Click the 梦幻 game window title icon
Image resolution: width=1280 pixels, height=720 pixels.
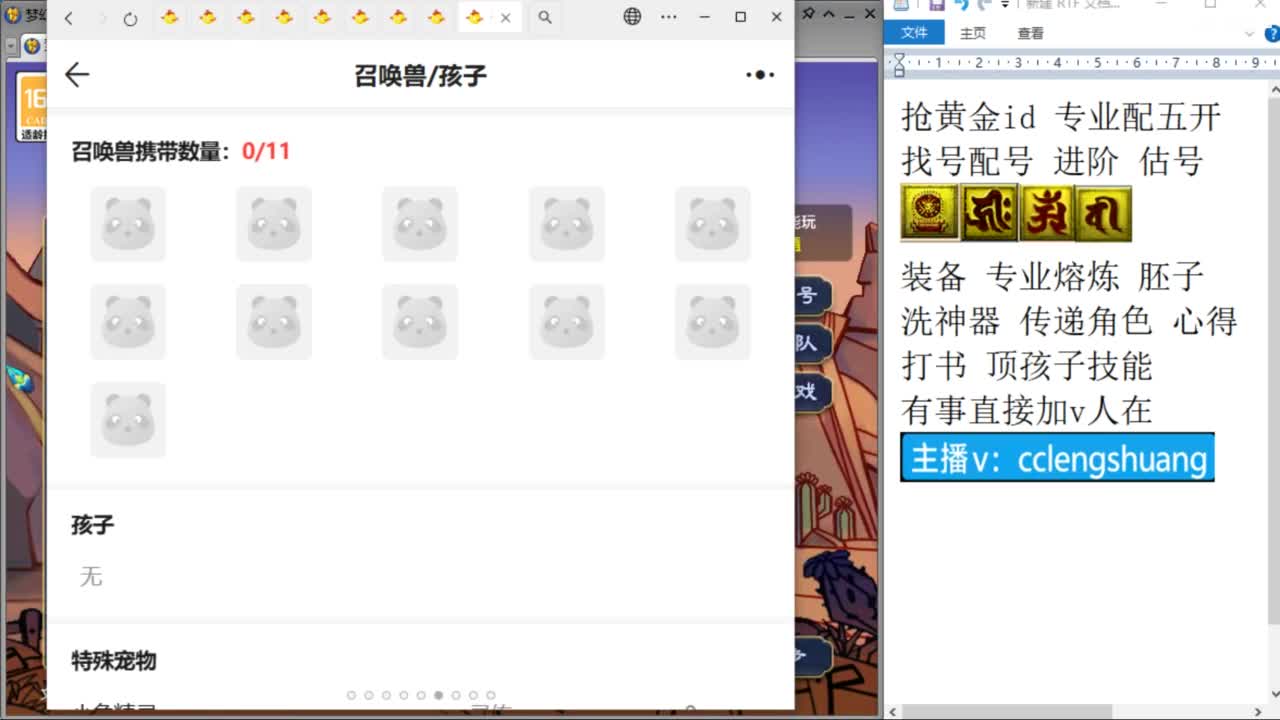(13, 14)
